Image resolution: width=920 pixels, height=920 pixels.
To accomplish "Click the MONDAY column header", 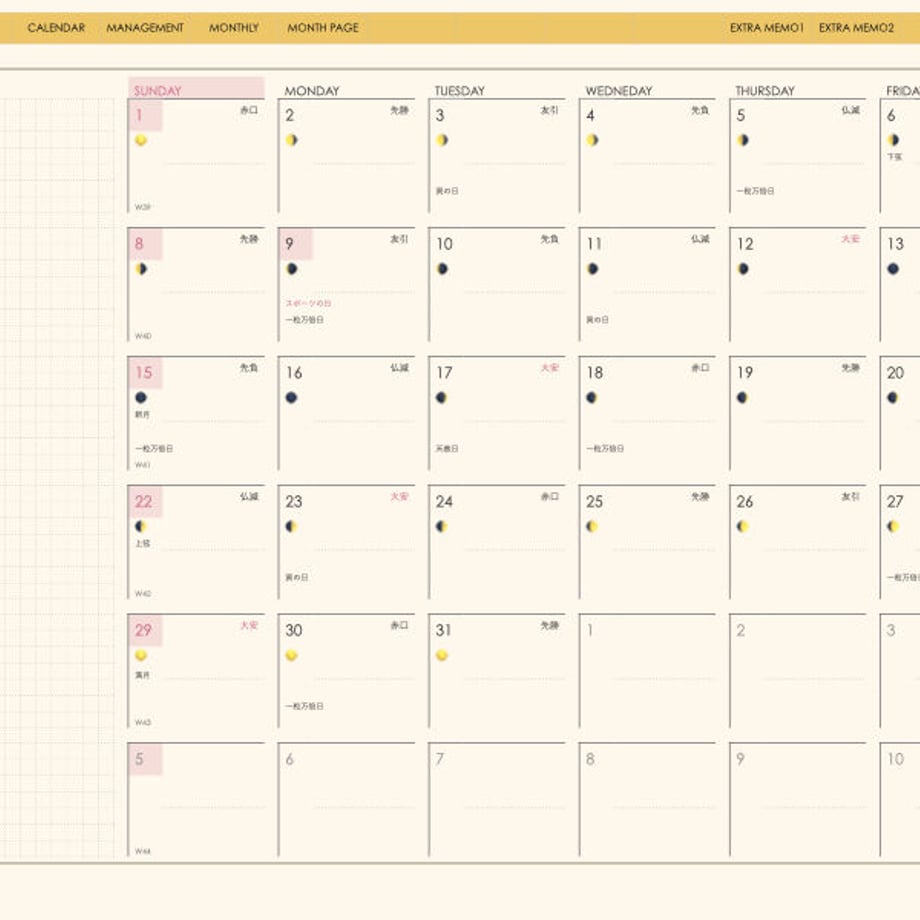I will pyautogui.click(x=312, y=91).
